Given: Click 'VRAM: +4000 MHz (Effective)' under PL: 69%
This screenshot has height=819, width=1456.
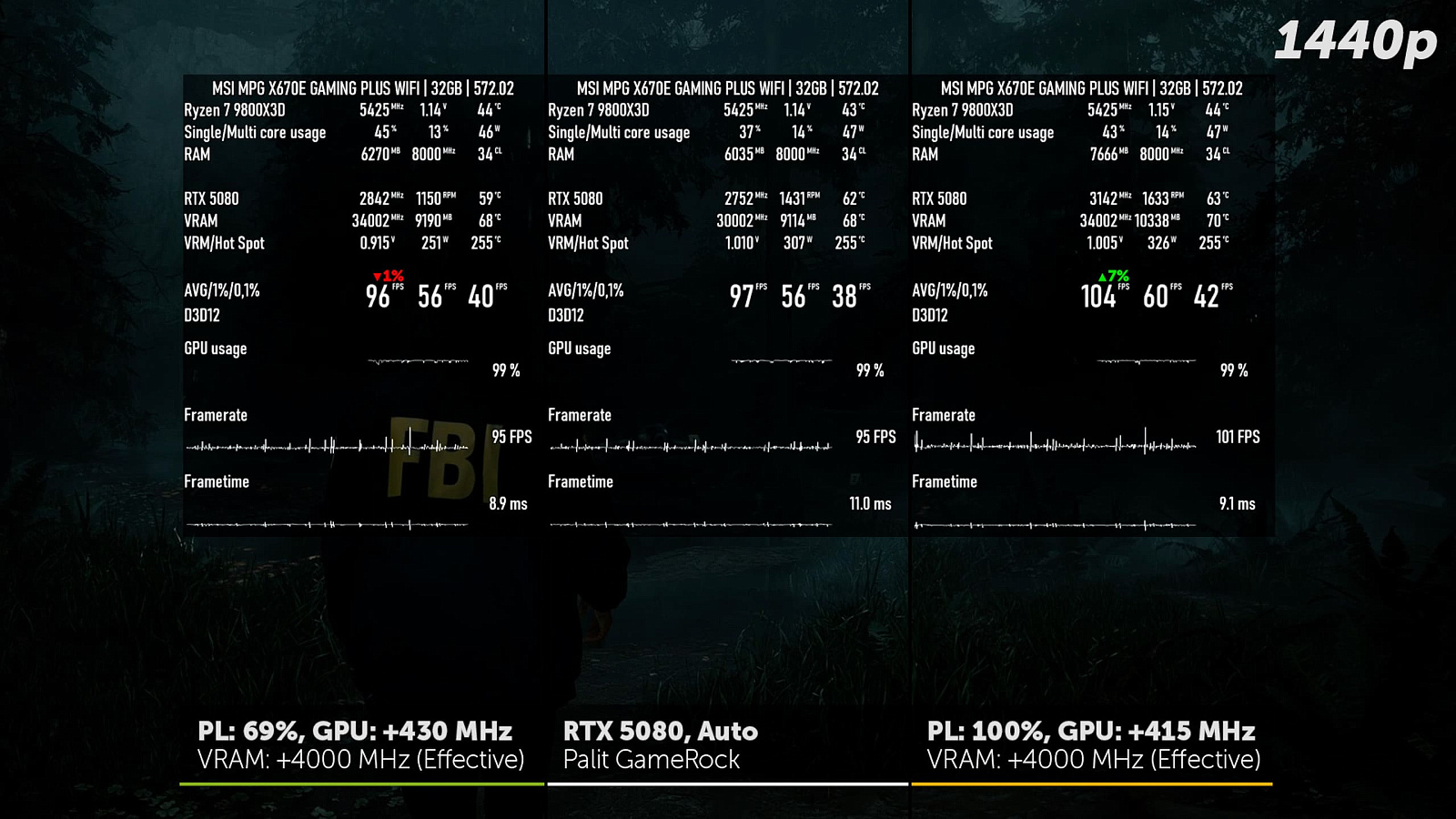Looking at the screenshot, I should [361, 760].
